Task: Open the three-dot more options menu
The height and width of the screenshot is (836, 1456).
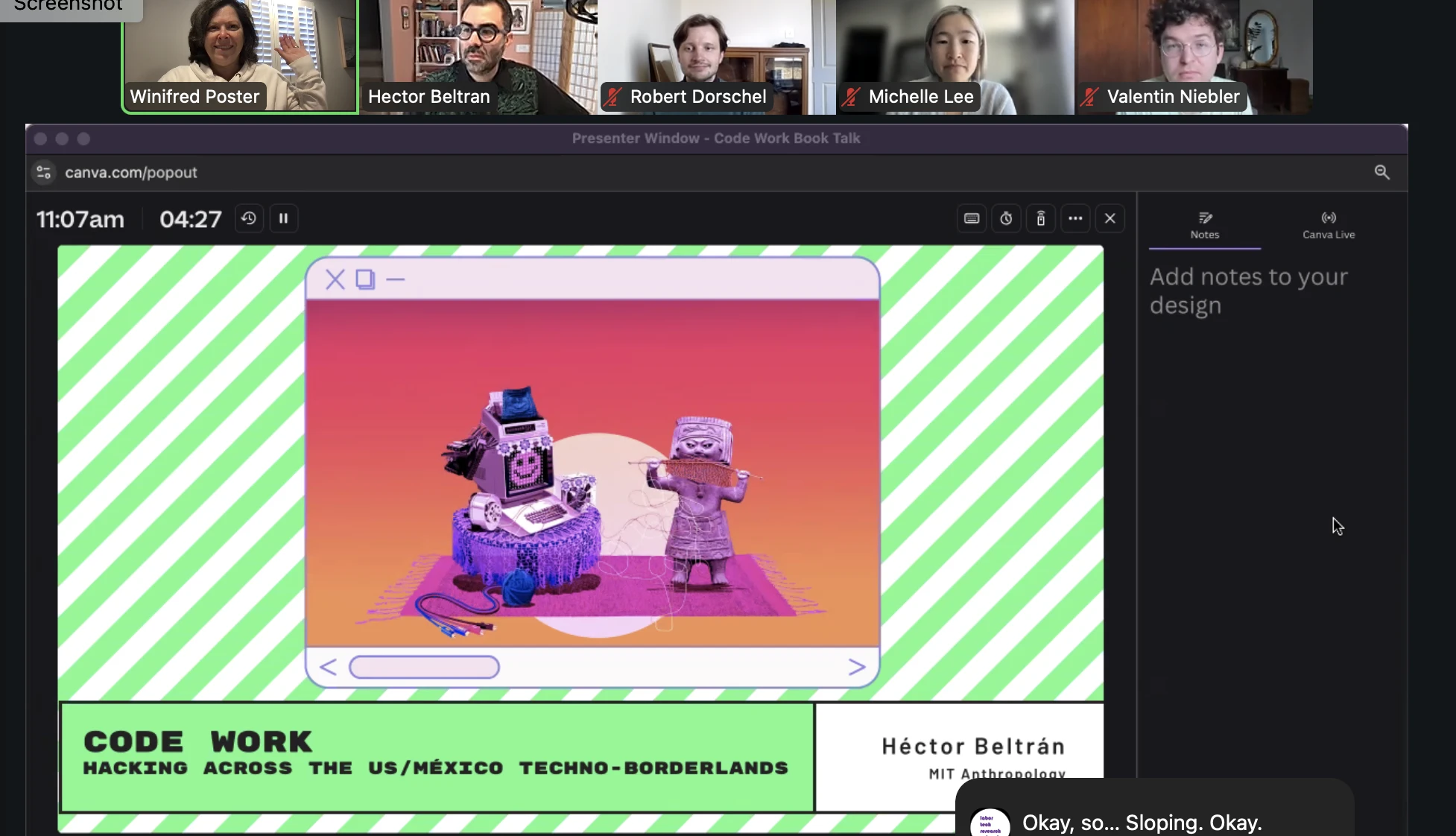Action: pos(1075,218)
